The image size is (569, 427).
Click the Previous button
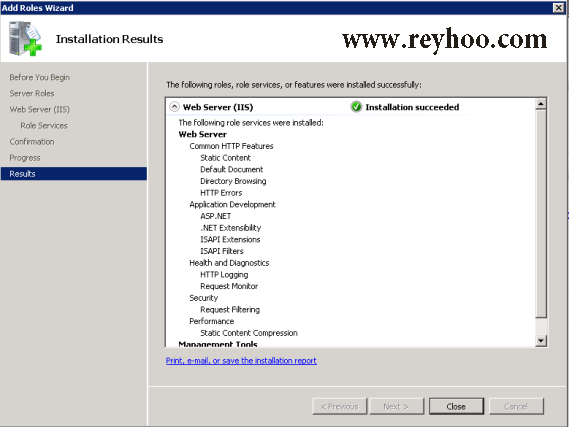340,406
